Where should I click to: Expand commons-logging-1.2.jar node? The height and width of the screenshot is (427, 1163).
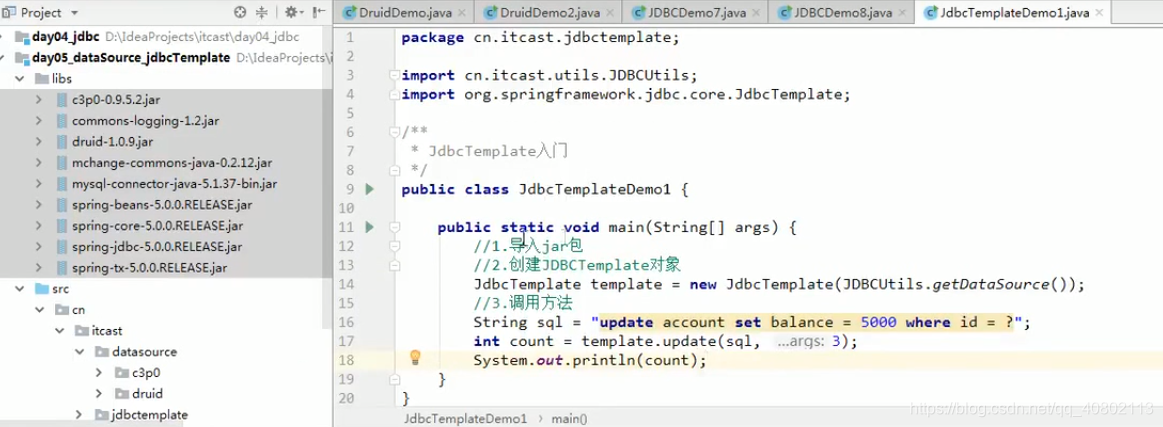pos(39,121)
